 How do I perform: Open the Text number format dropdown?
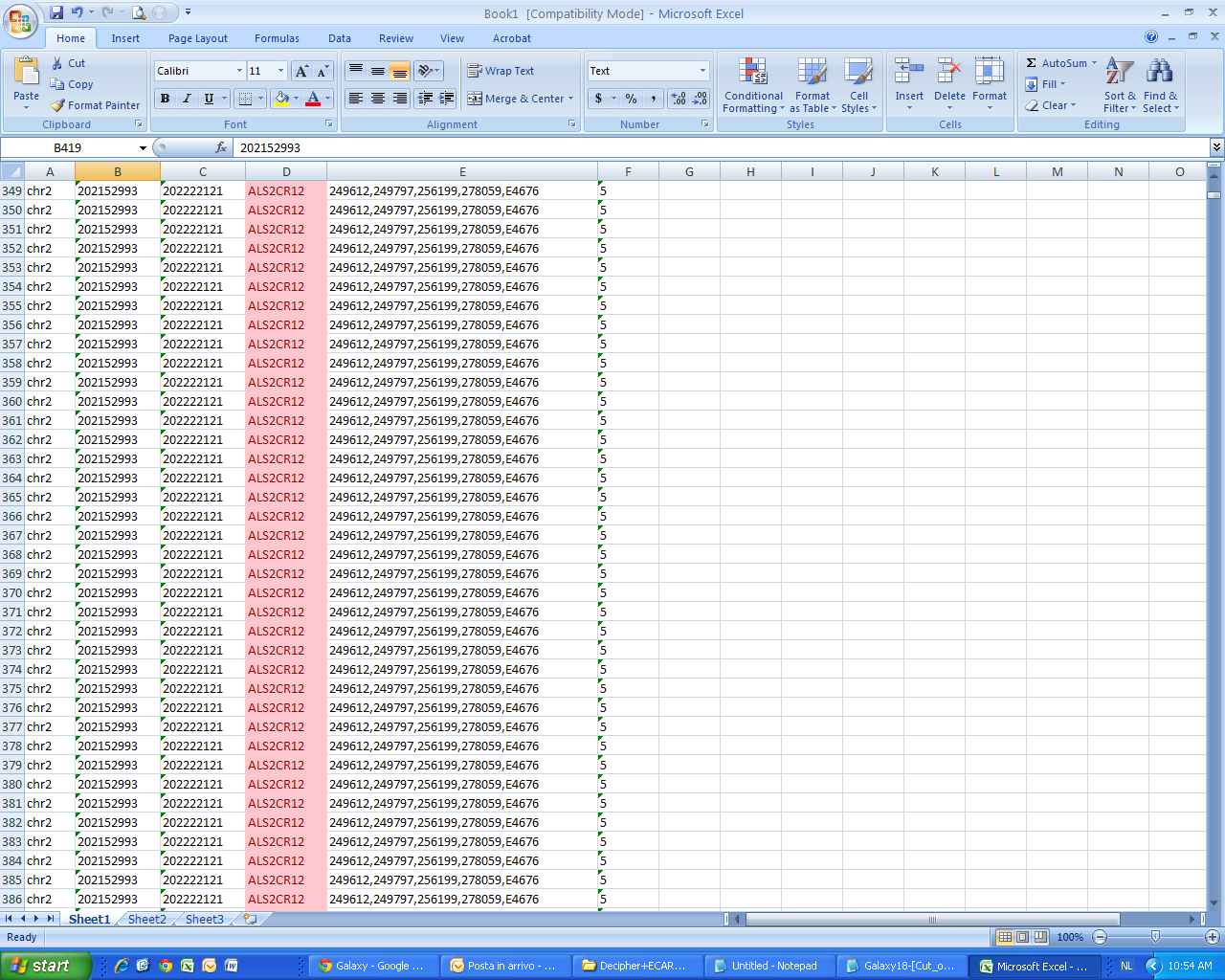tap(702, 71)
